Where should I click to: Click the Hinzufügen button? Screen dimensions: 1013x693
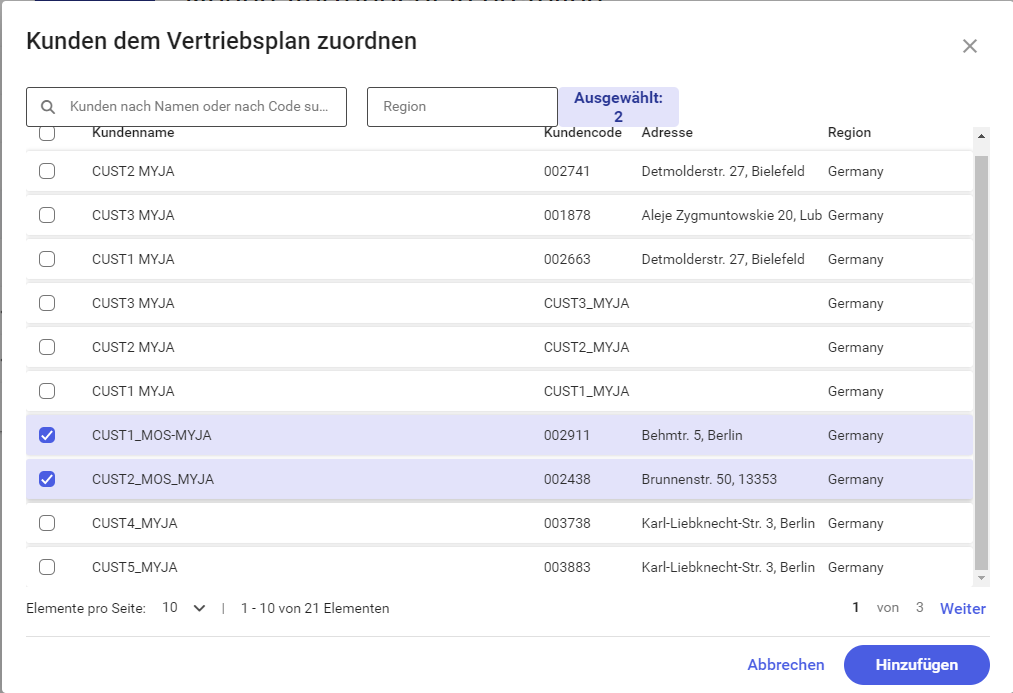[x=916, y=665]
